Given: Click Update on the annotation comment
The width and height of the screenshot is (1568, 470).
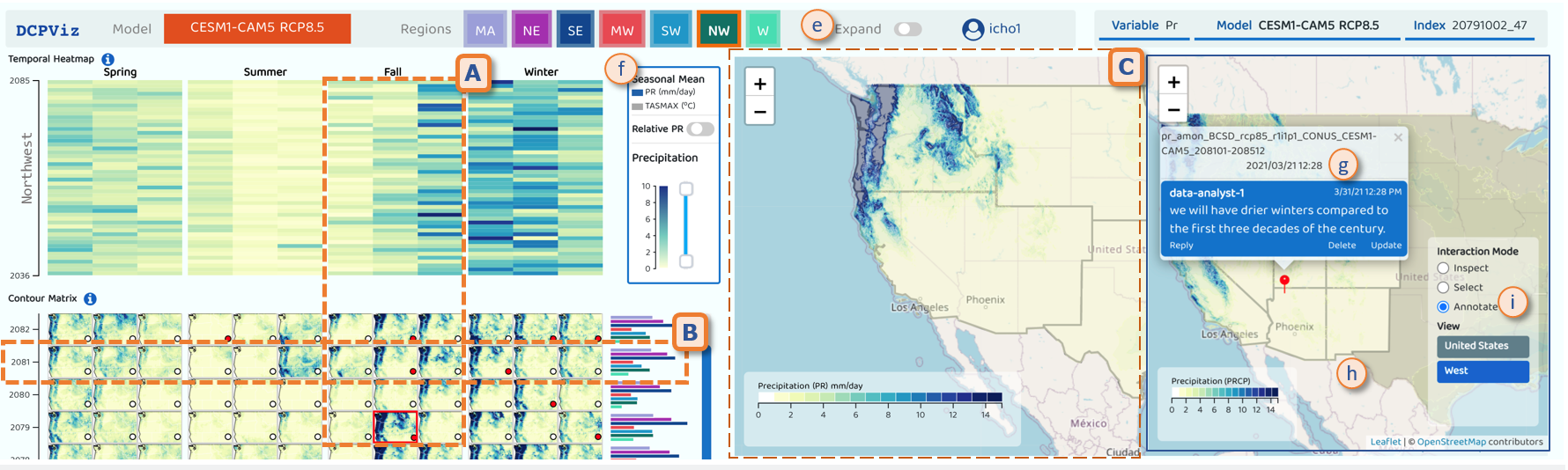Looking at the screenshot, I should pyautogui.click(x=1386, y=246).
